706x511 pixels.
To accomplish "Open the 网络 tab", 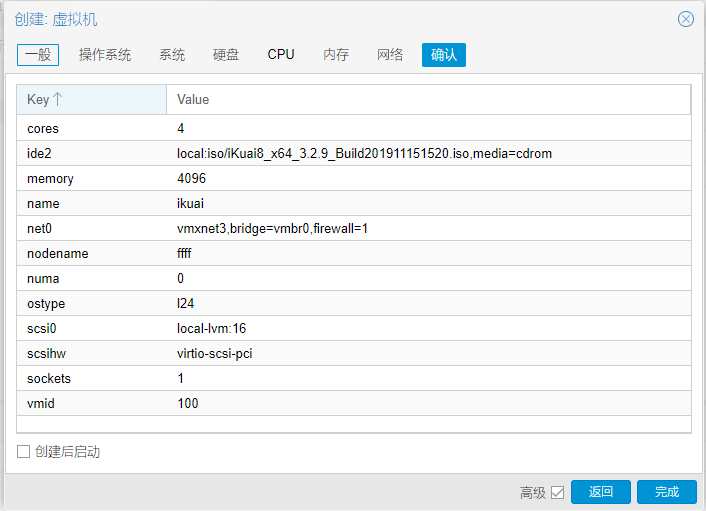I will tap(390, 55).
